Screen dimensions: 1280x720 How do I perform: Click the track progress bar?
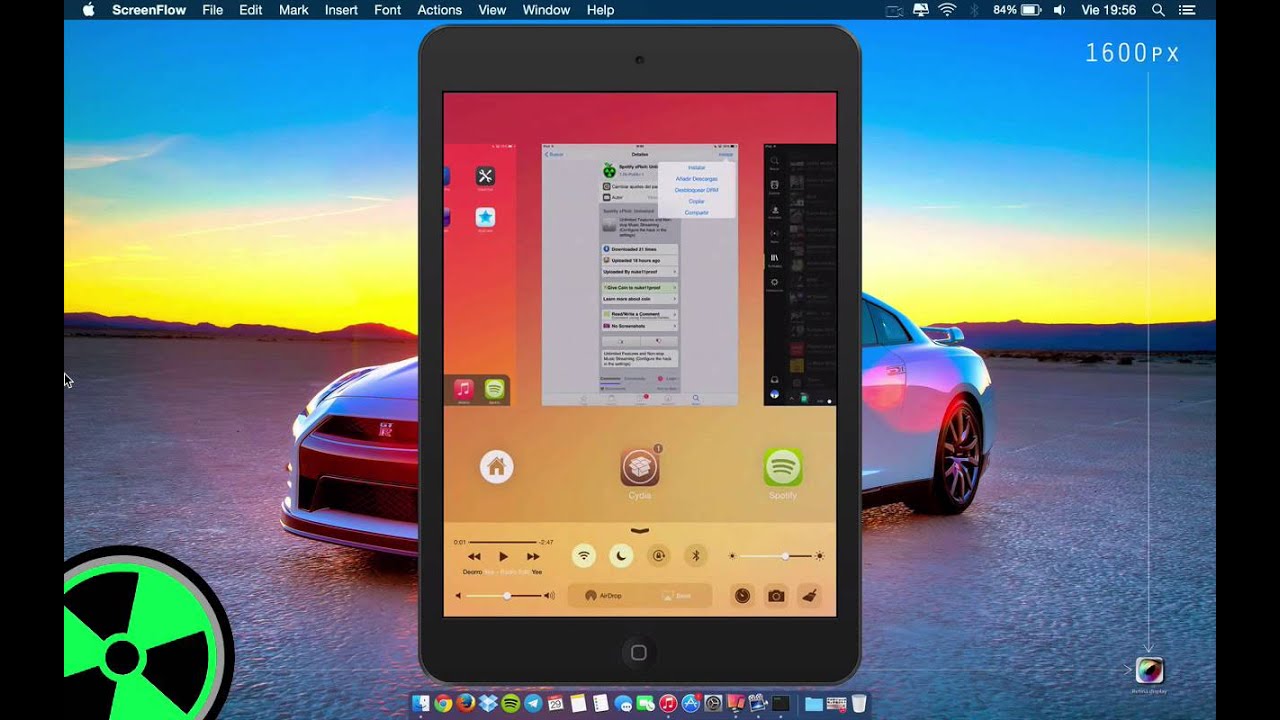[504, 542]
